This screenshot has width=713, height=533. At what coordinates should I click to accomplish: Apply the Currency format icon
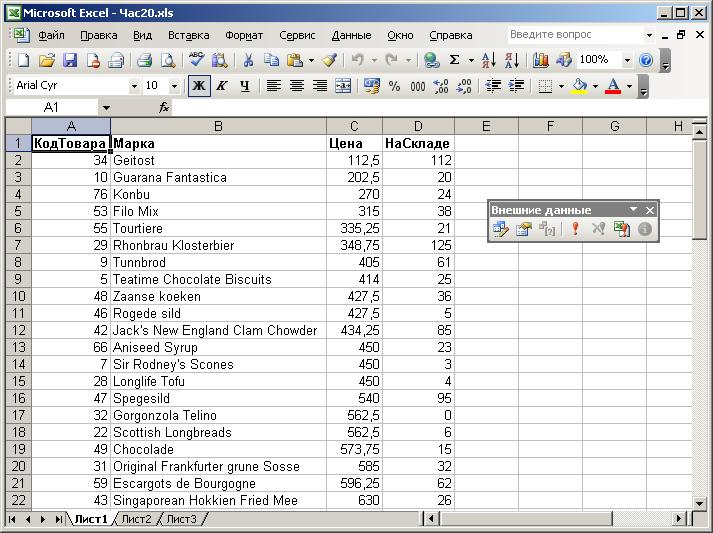[x=371, y=86]
